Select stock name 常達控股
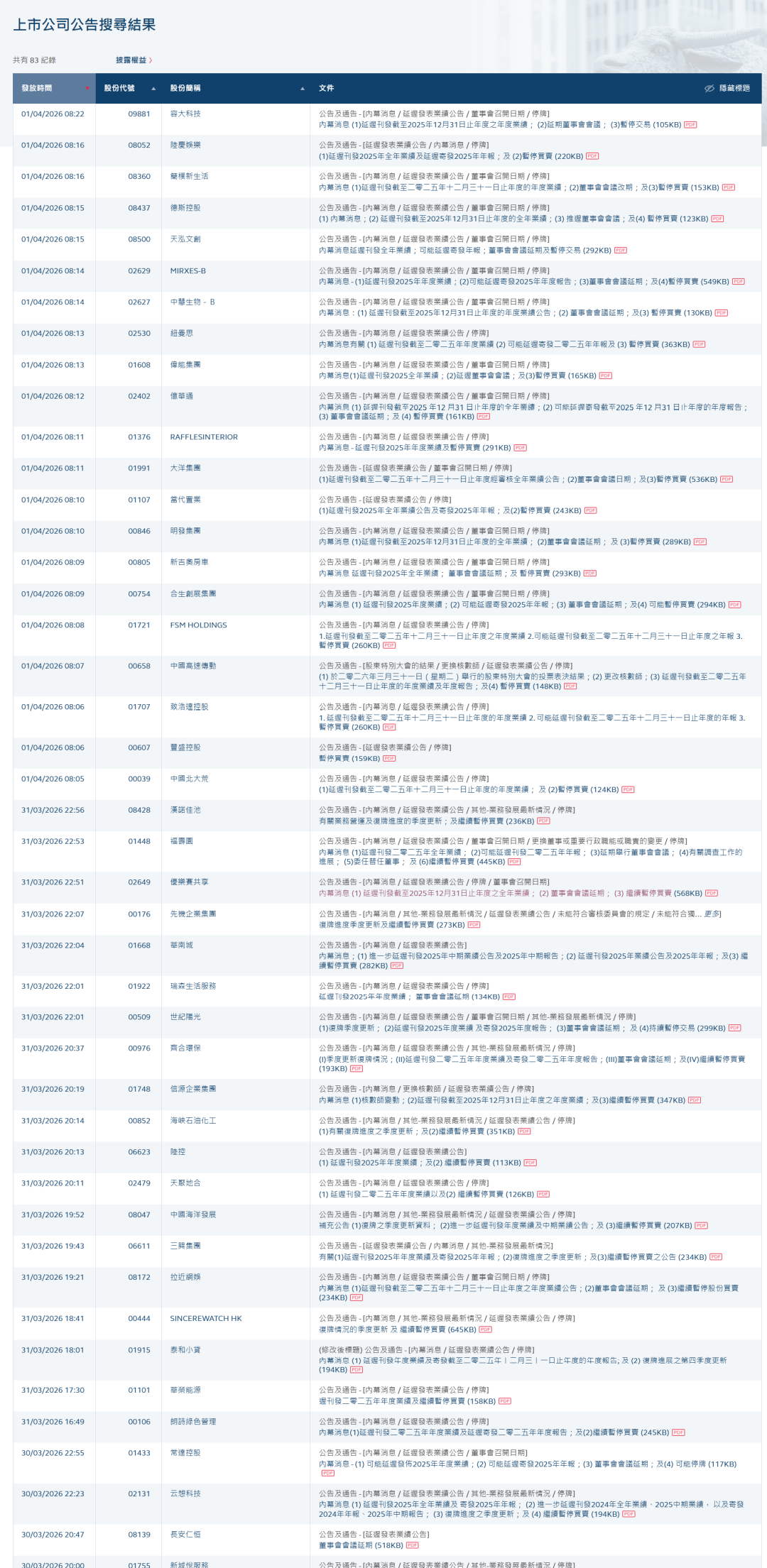Image resolution: width=767 pixels, height=1568 pixels. [x=185, y=1453]
